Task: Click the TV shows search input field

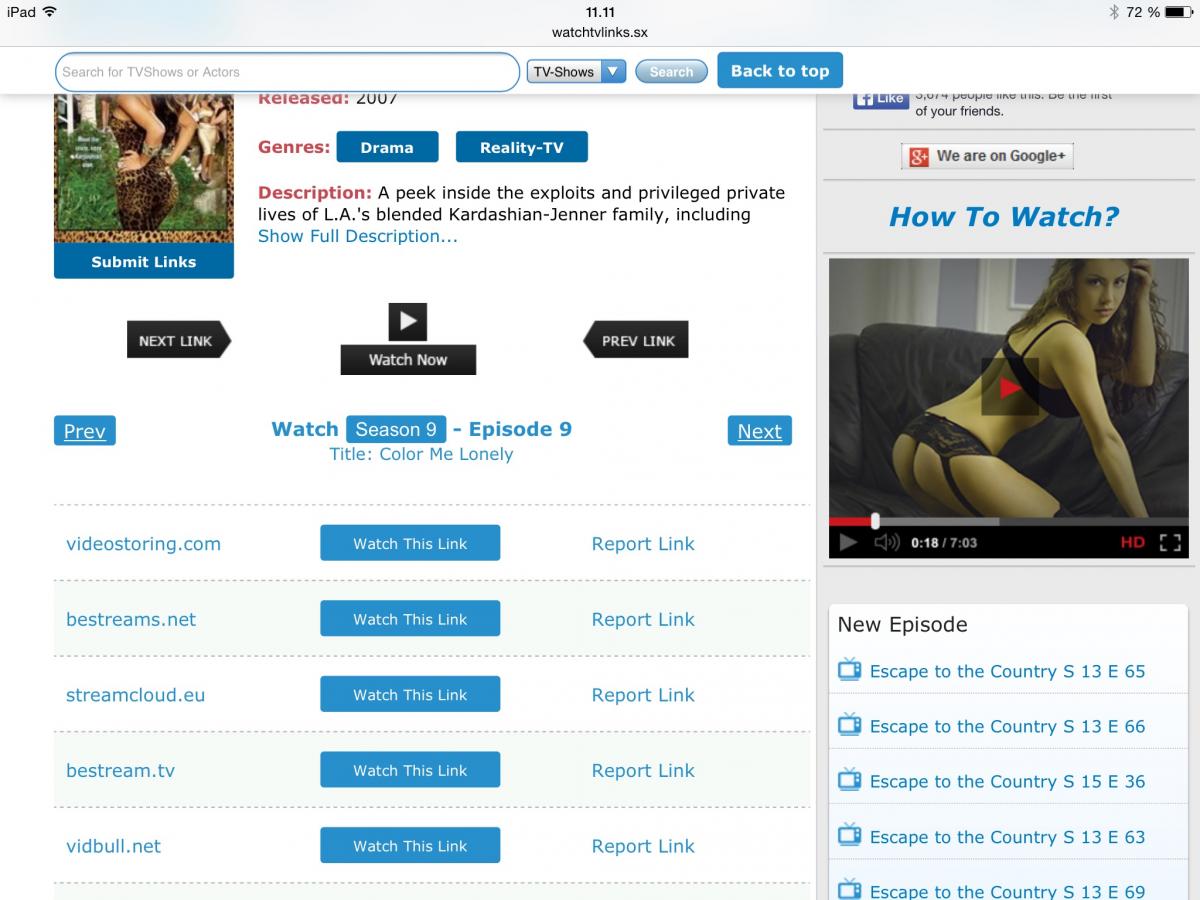Action: [287, 72]
